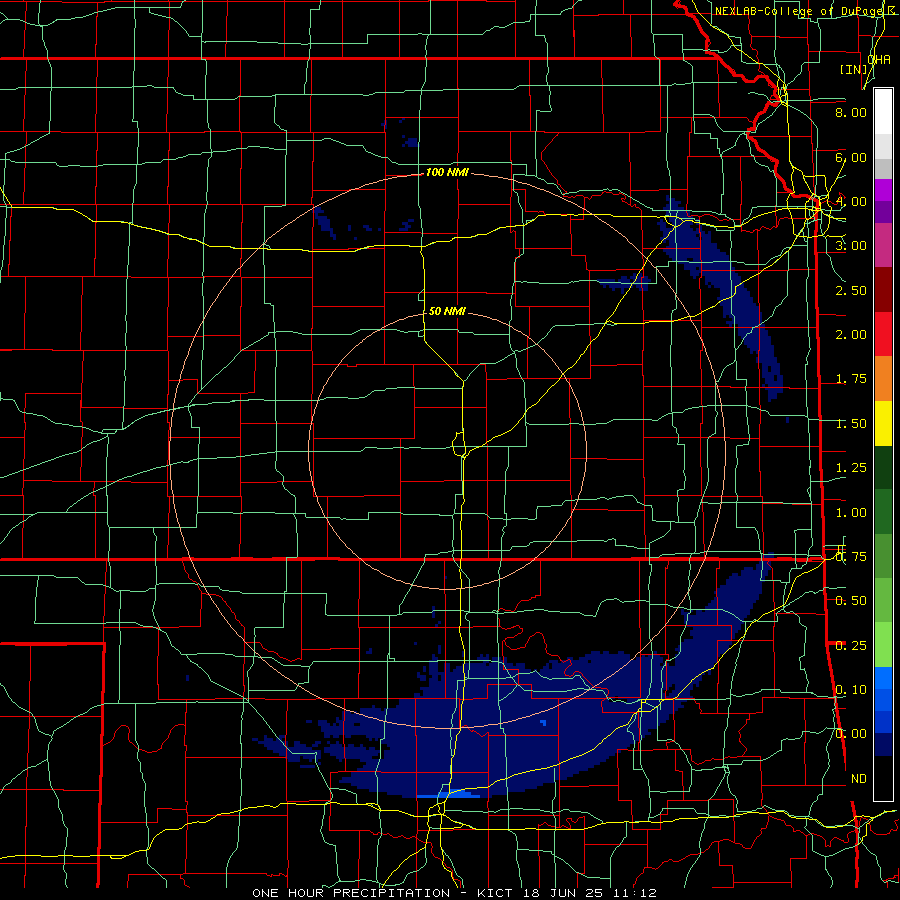
Task: Click the 4.00 legend value
Action: 851,201
